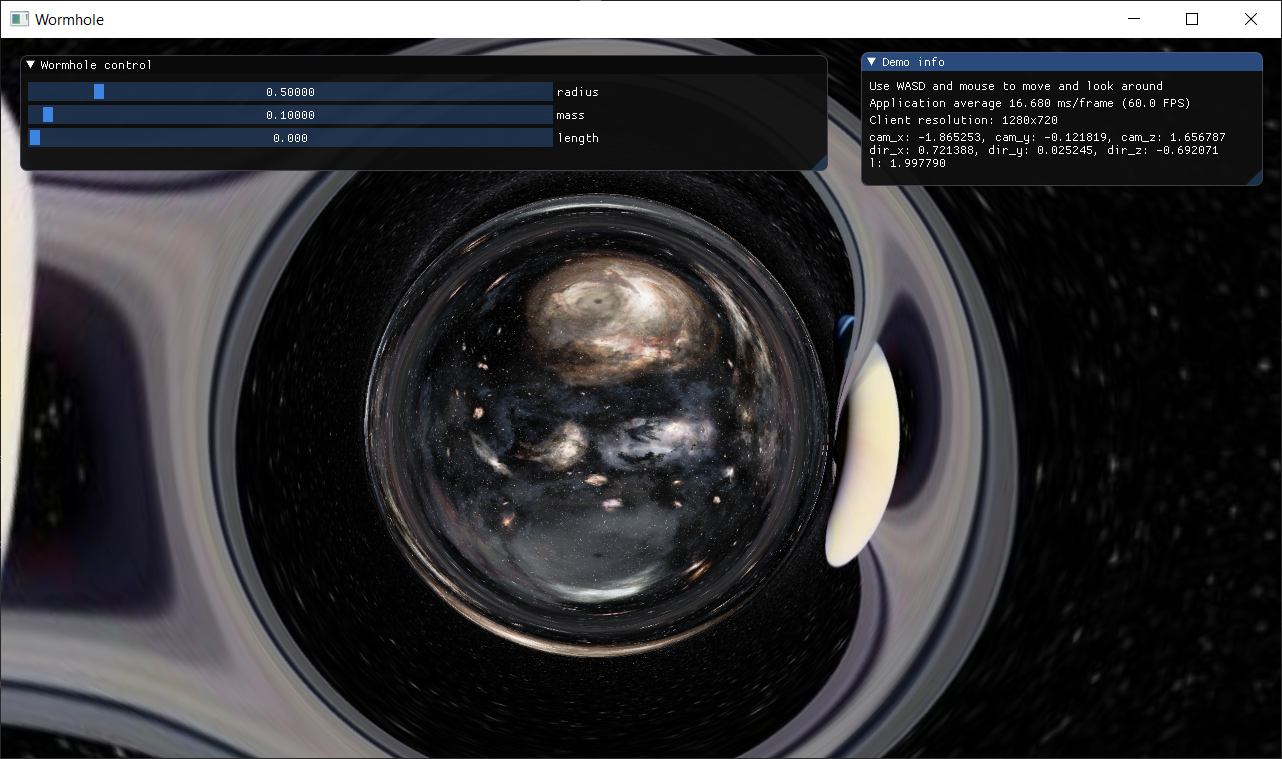This screenshot has height=759, width=1282.
Task: Click the length slider showing 0.000
Action: click(290, 138)
